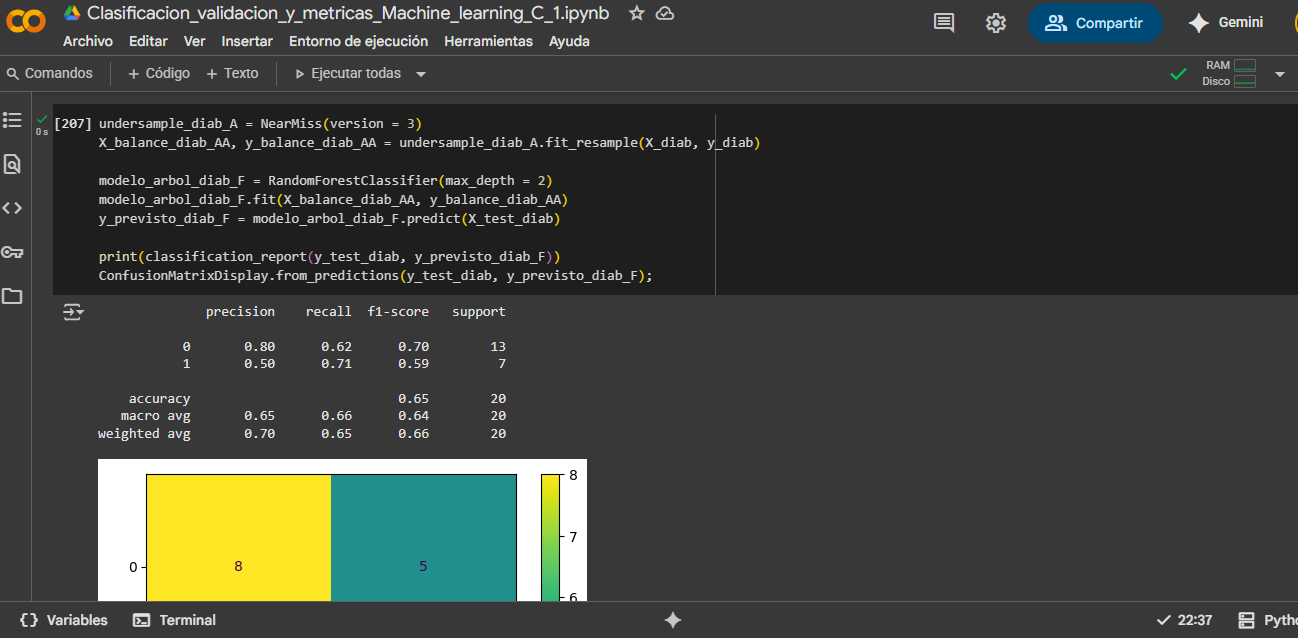Open the Gemini assistant button
Image resolution: width=1298 pixels, height=638 pixels.
1225,23
